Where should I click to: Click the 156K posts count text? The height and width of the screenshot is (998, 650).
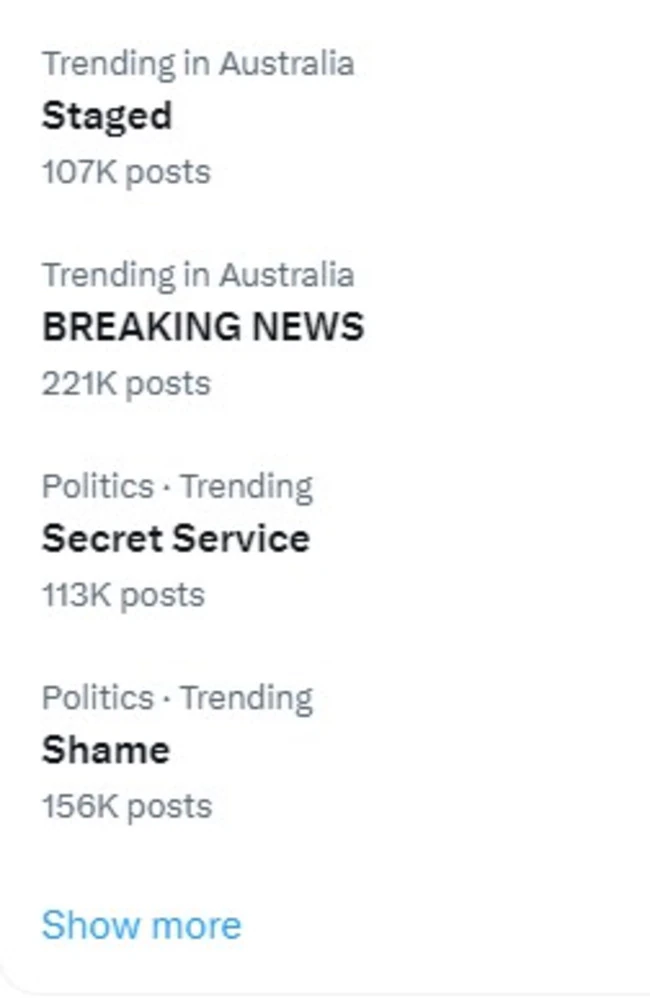coord(126,806)
